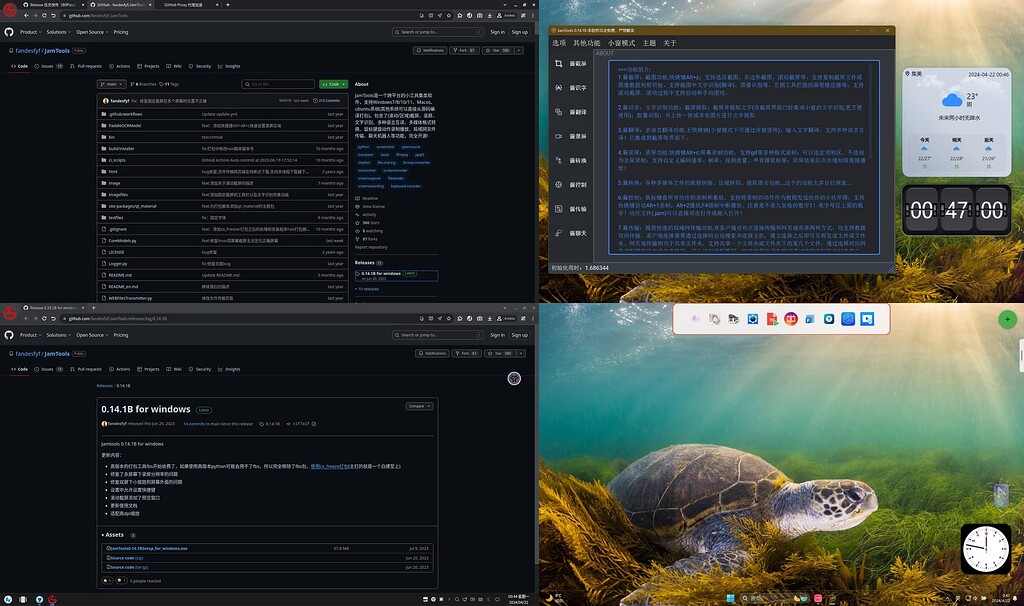Collapse the Assets section of the release

(x=114, y=536)
